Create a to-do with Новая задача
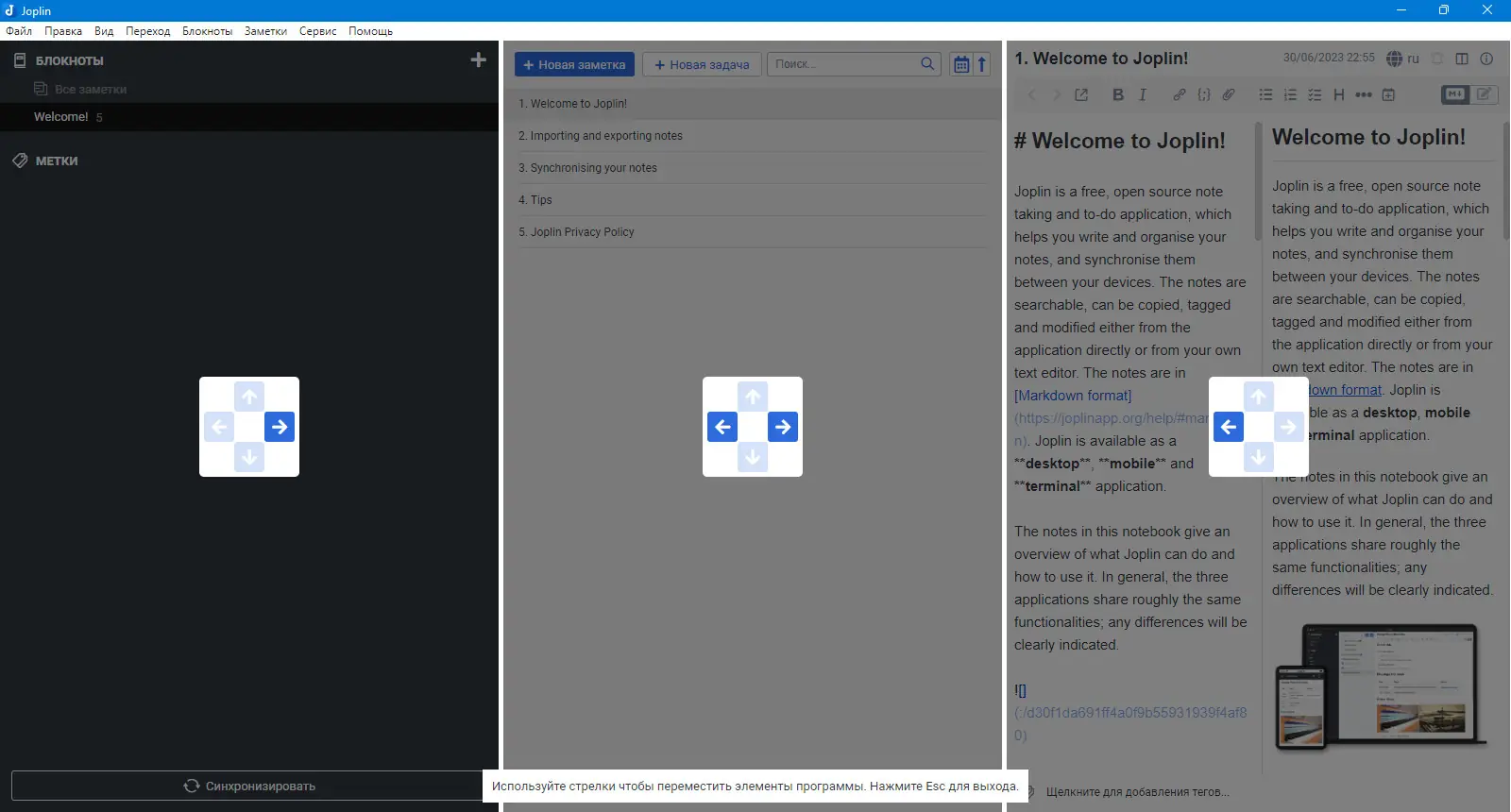 pos(702,64)
